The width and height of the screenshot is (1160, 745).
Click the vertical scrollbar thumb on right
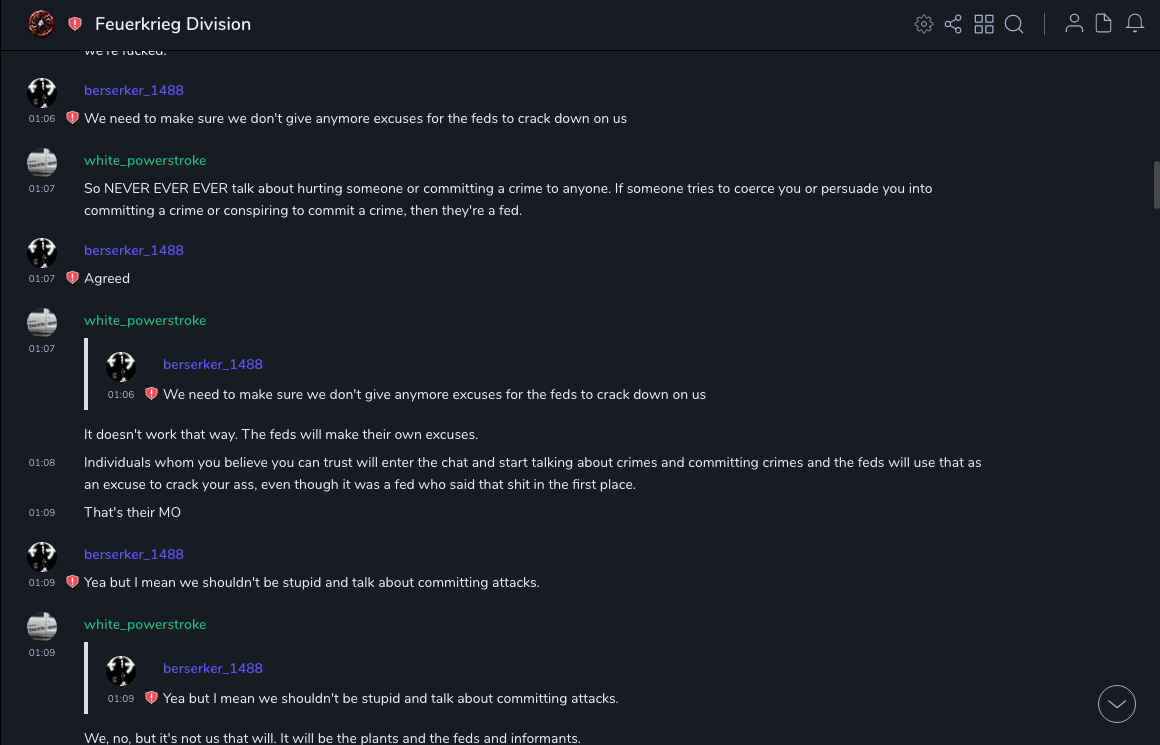click(x=1156, y=185)
